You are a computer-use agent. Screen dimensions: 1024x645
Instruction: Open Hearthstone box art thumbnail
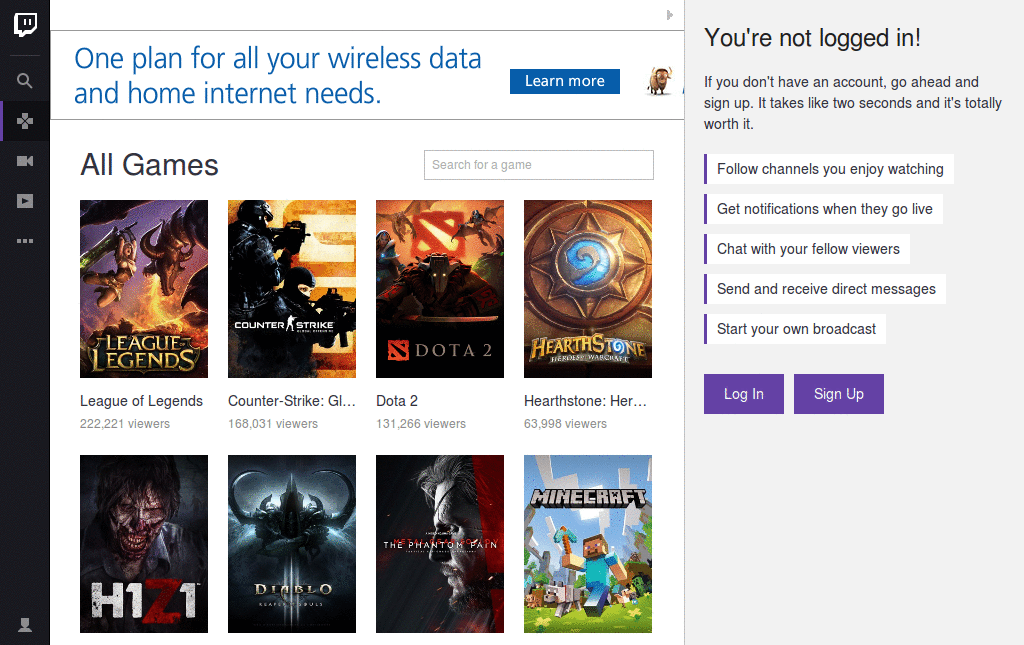pos(588,289)
